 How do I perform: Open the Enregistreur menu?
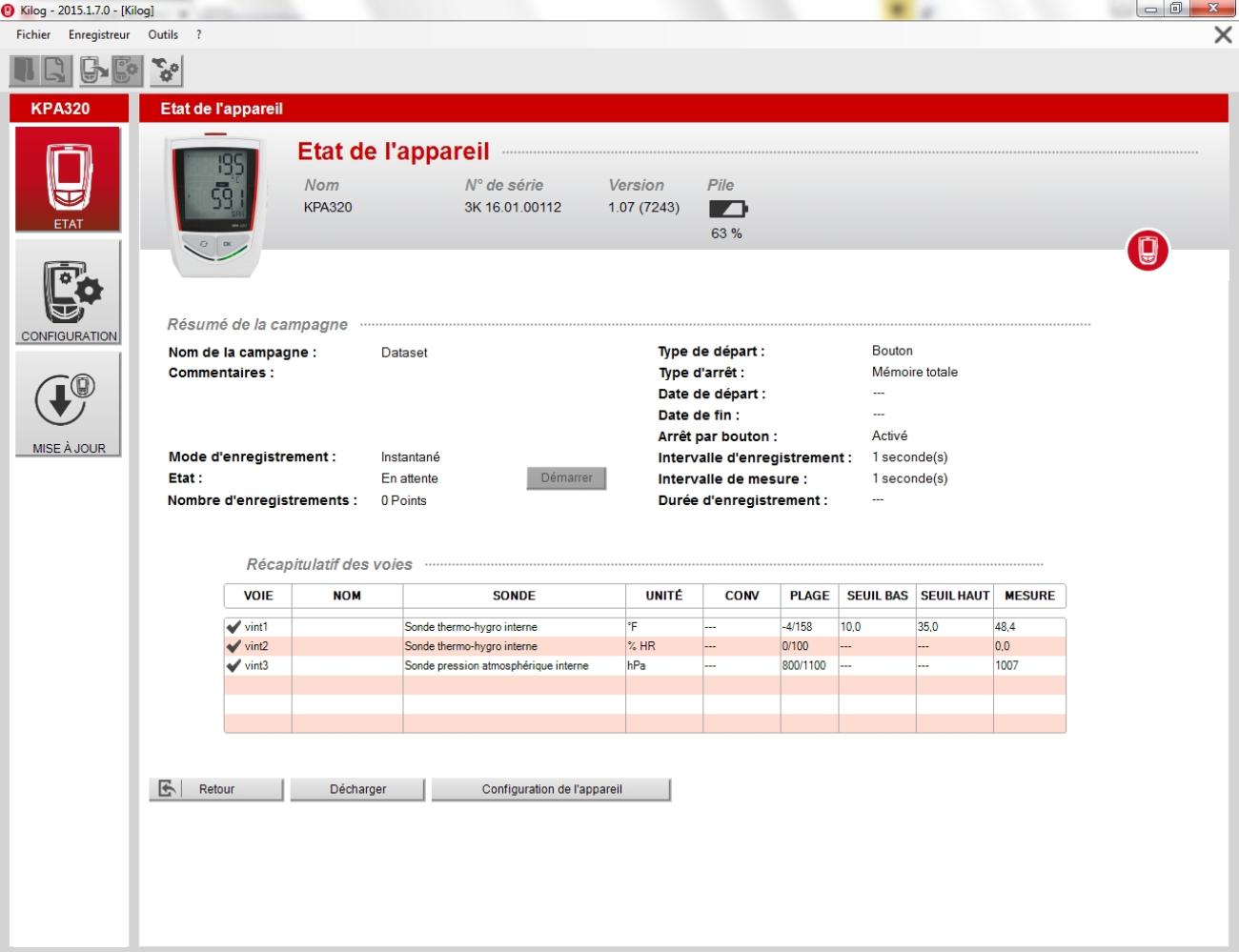[99, 34]
